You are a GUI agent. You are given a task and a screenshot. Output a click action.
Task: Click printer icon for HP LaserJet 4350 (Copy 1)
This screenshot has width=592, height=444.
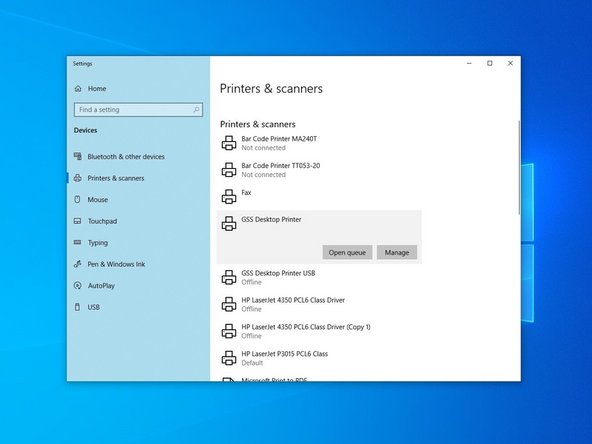coord(229,331)
